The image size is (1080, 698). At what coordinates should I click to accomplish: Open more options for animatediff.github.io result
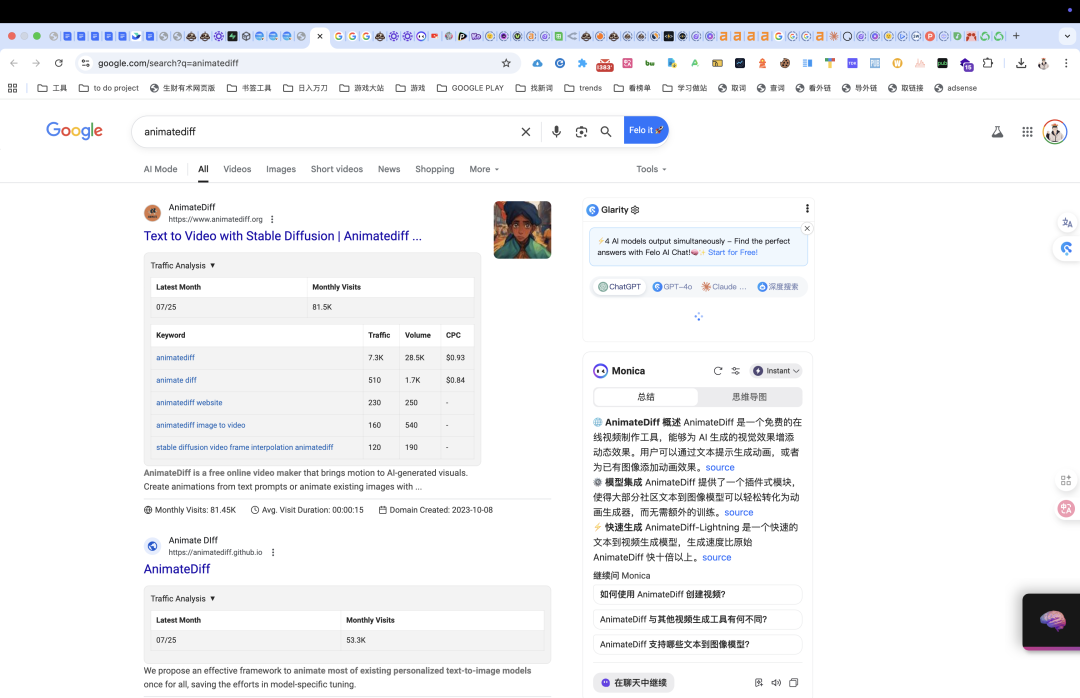(x=273, y=552)
